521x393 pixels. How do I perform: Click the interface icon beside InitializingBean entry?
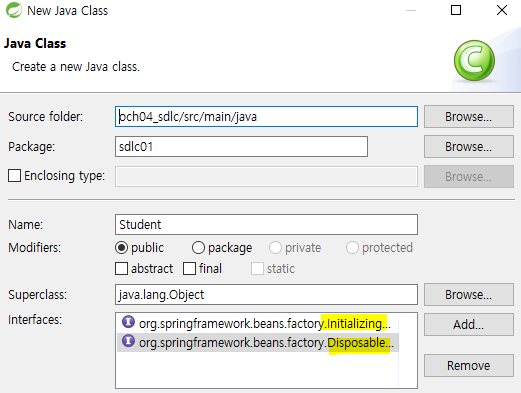128,322
